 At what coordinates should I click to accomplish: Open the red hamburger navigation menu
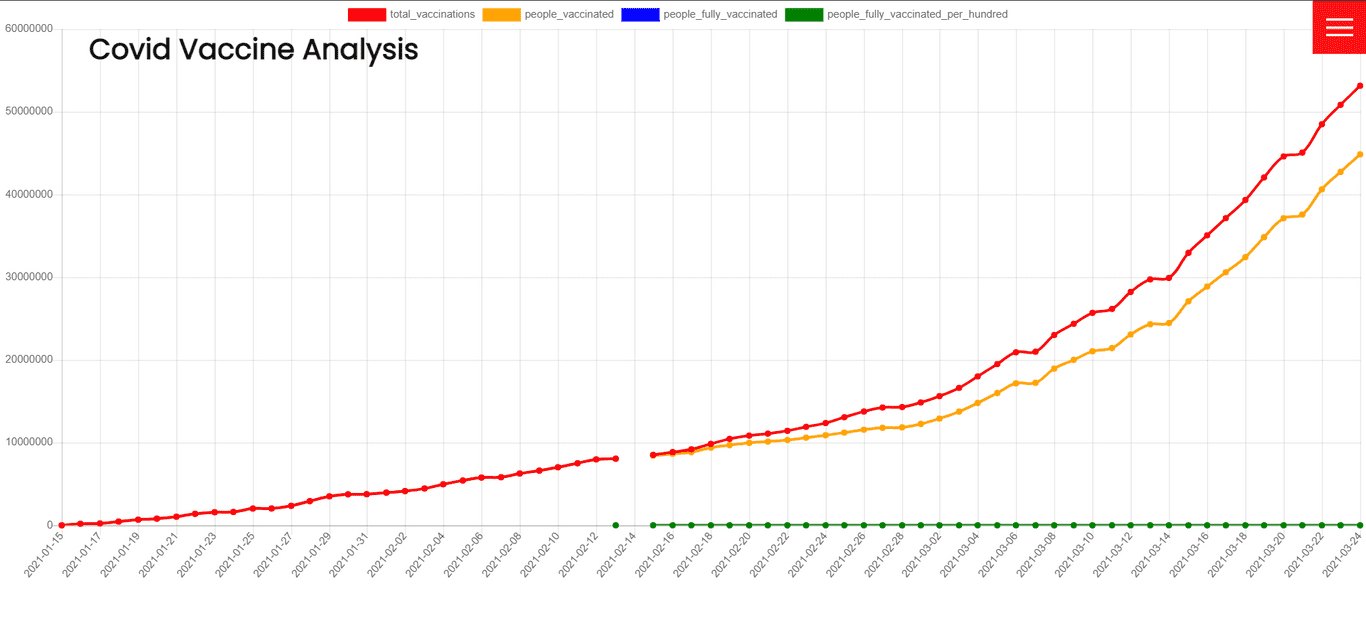click(1338, 26)
